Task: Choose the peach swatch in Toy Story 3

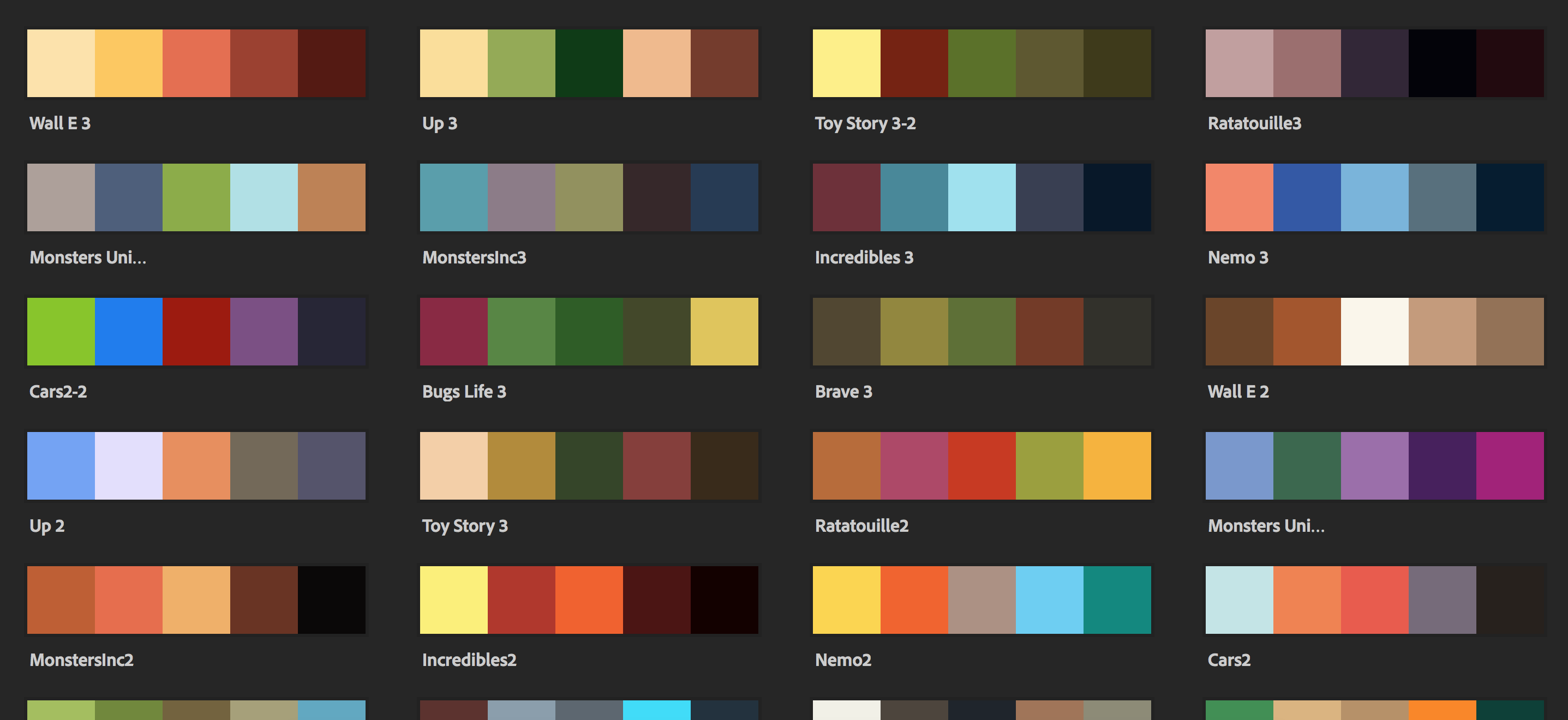Action: pos(453,466)
